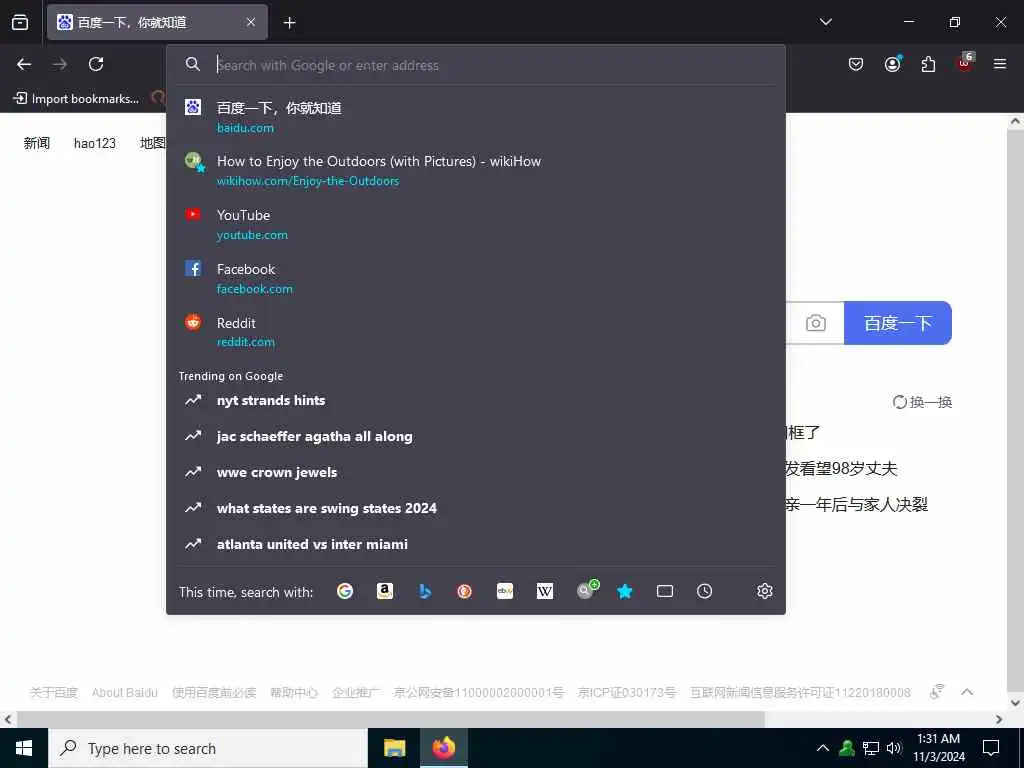Viewport: 1024px width, 768px height.
Task: Open network icon in system tray
Action: click(871, 748)
